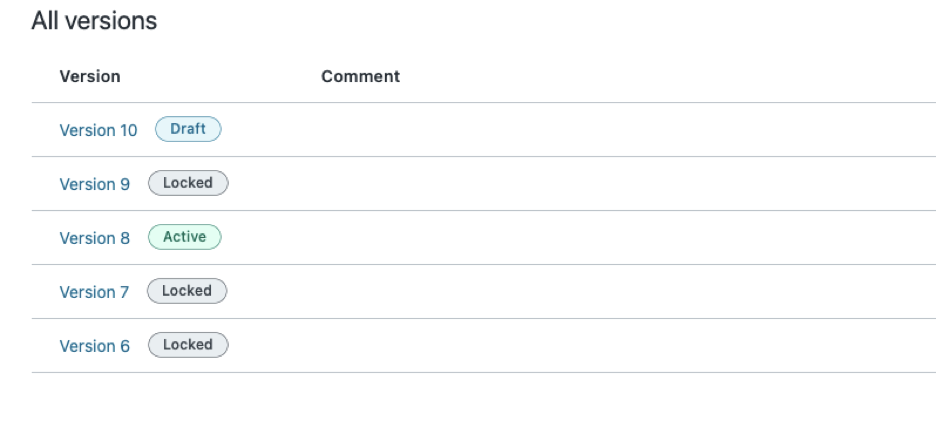Screen dimensions: 936x434
Task: Click the Locked badge beside Version 6
Action: [x=188, y=345]
